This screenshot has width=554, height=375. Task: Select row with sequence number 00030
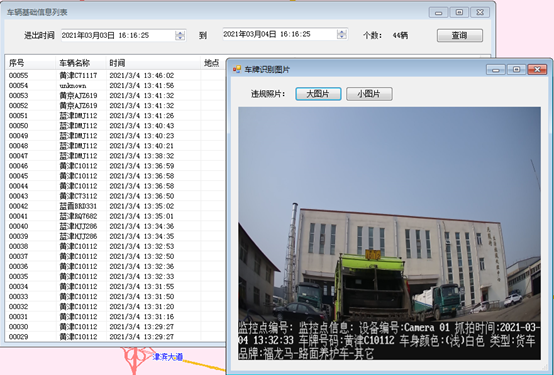point(116,327)
